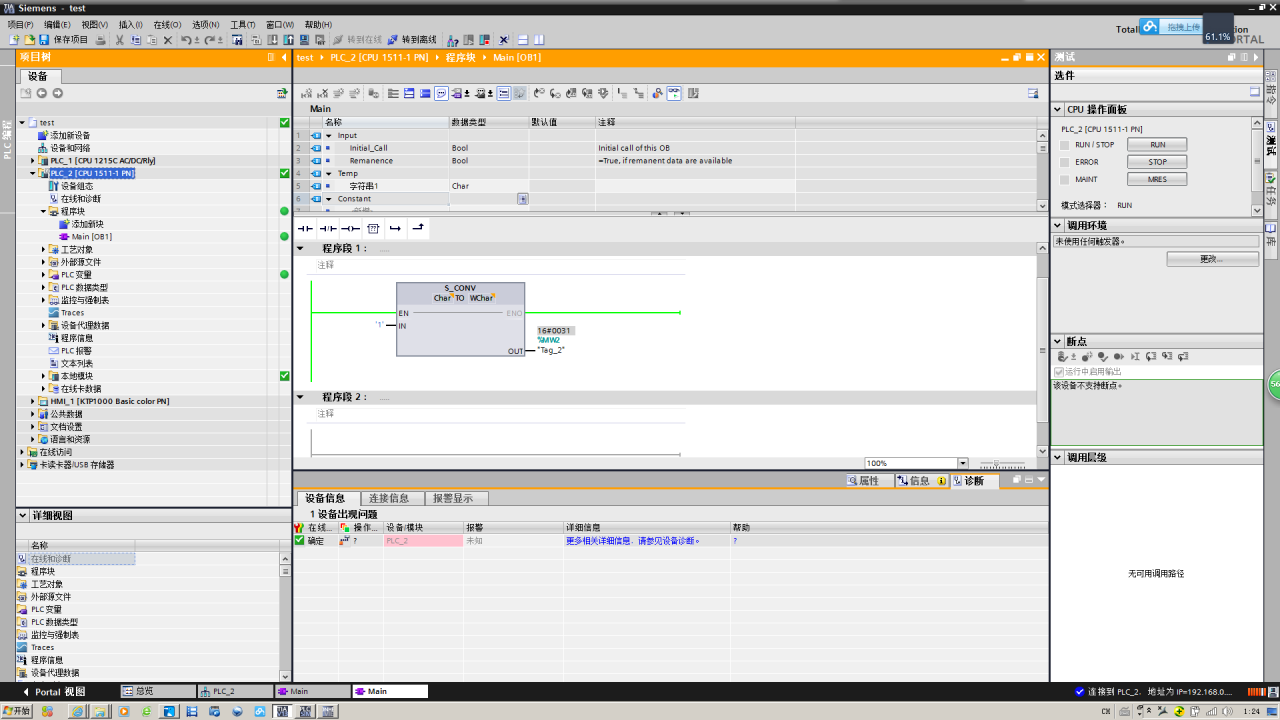Click the OUT operand %MW2
The image size is (1280, 720).
pos(548,340)
